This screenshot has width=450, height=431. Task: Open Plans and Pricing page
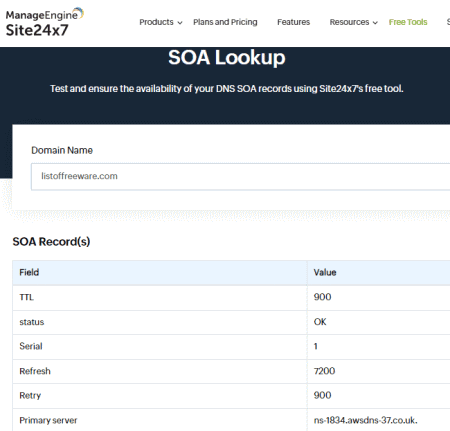click(x=225, y=22)
